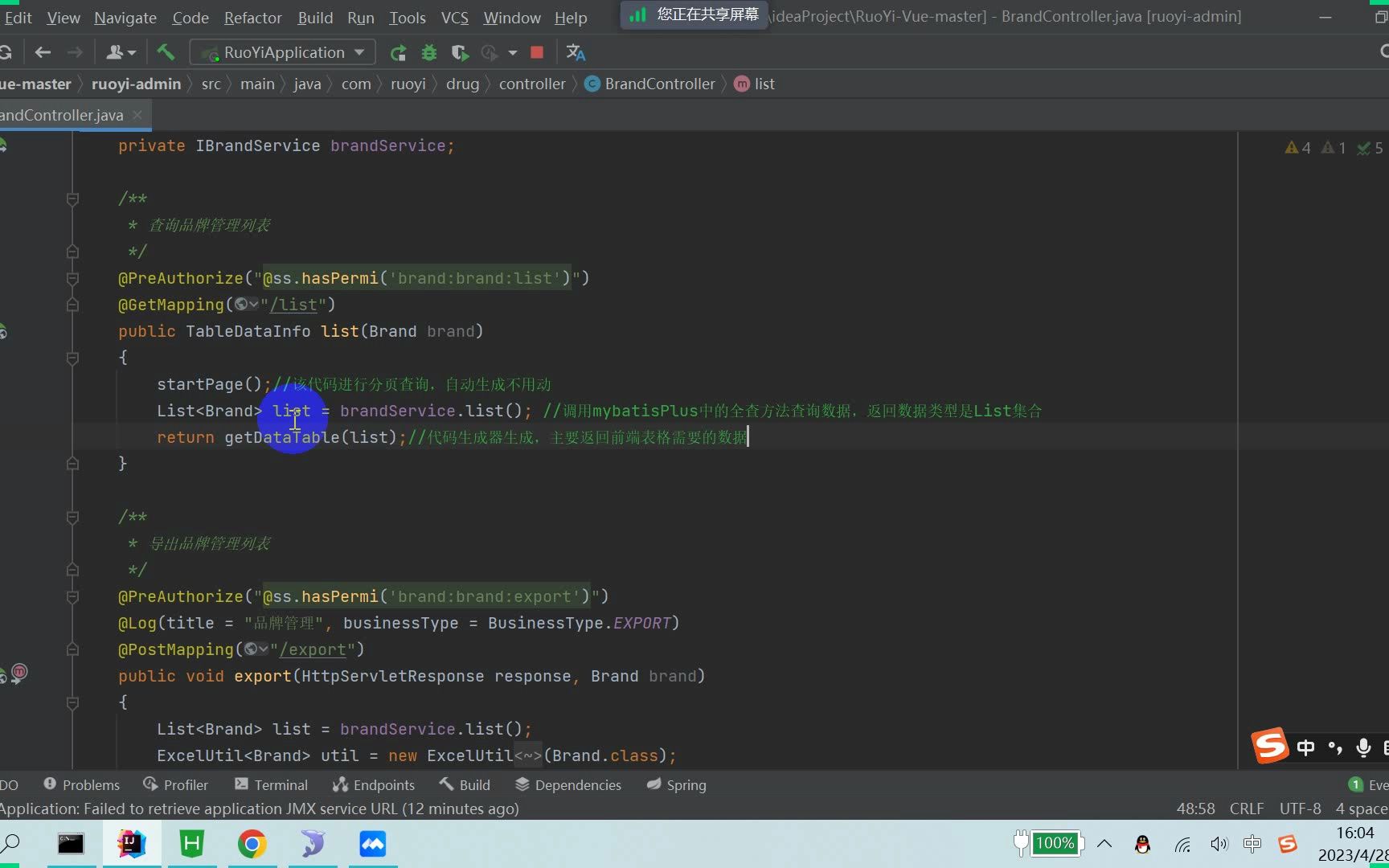Collapse the first Javadoc comment fold marker
The width and height of the screenshot is (1389, 868).
(72, 199)
